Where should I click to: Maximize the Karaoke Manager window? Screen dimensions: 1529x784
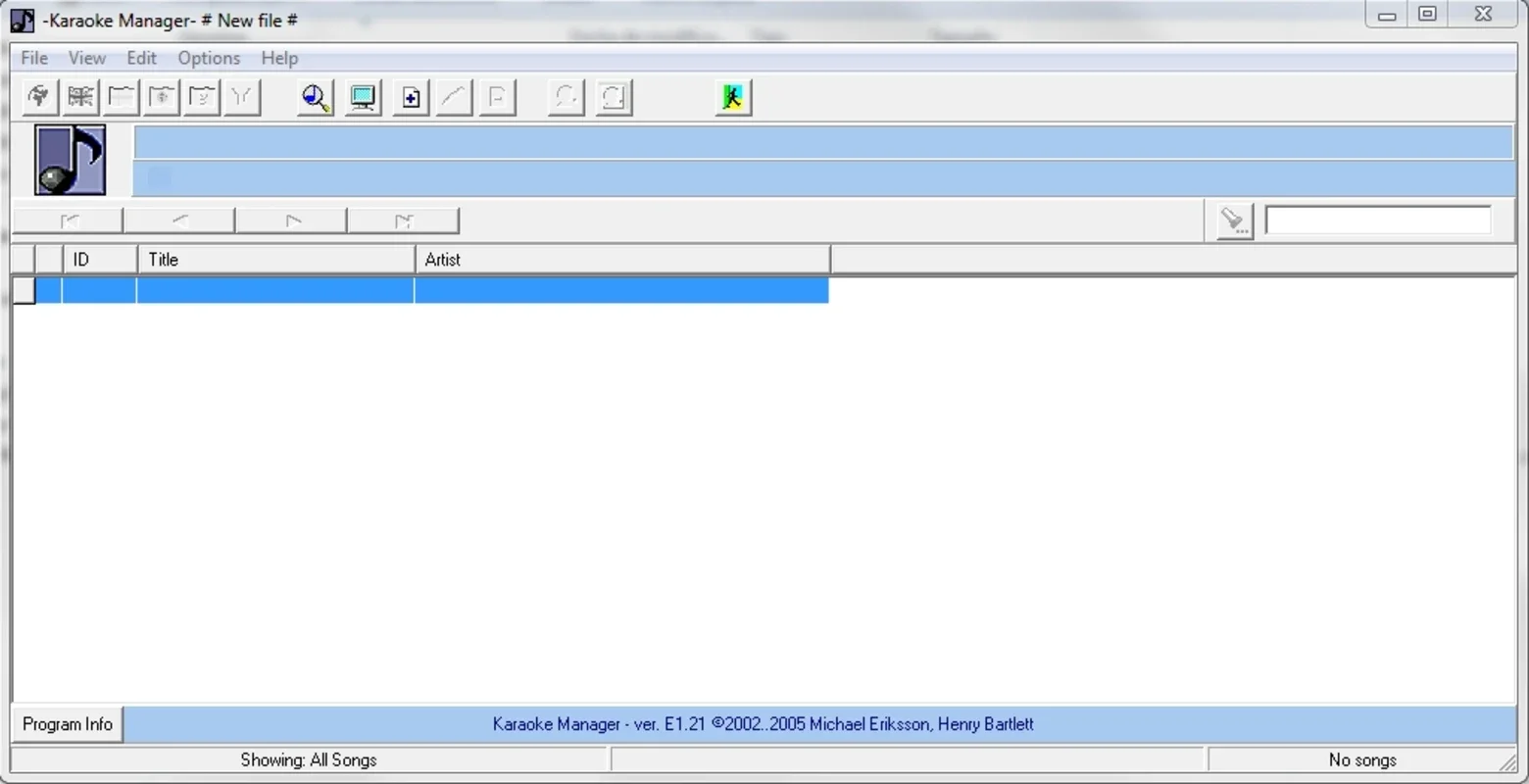[1428, 15]
